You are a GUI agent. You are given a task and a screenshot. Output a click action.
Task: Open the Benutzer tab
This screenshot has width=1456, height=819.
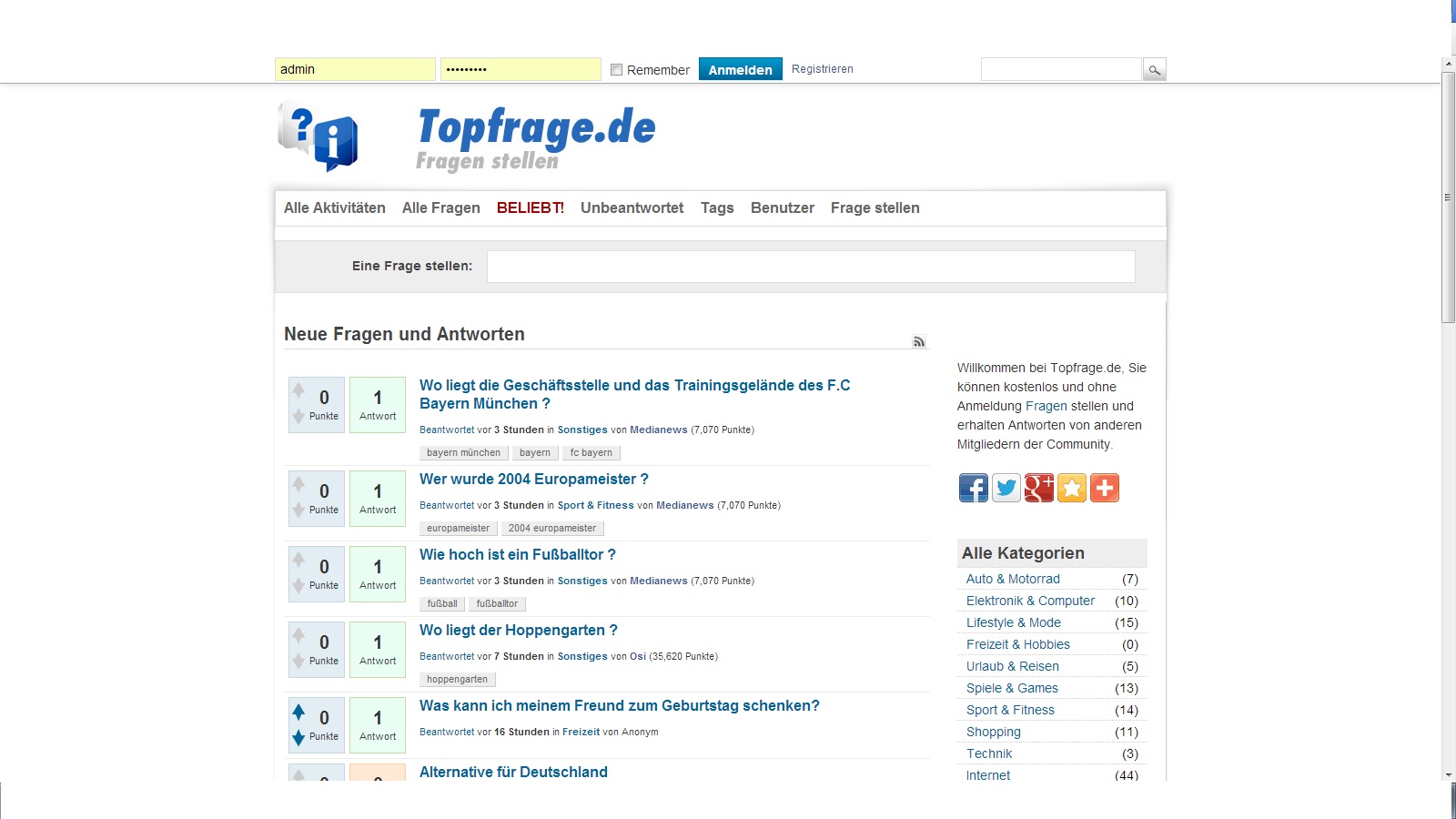[783, 207]
